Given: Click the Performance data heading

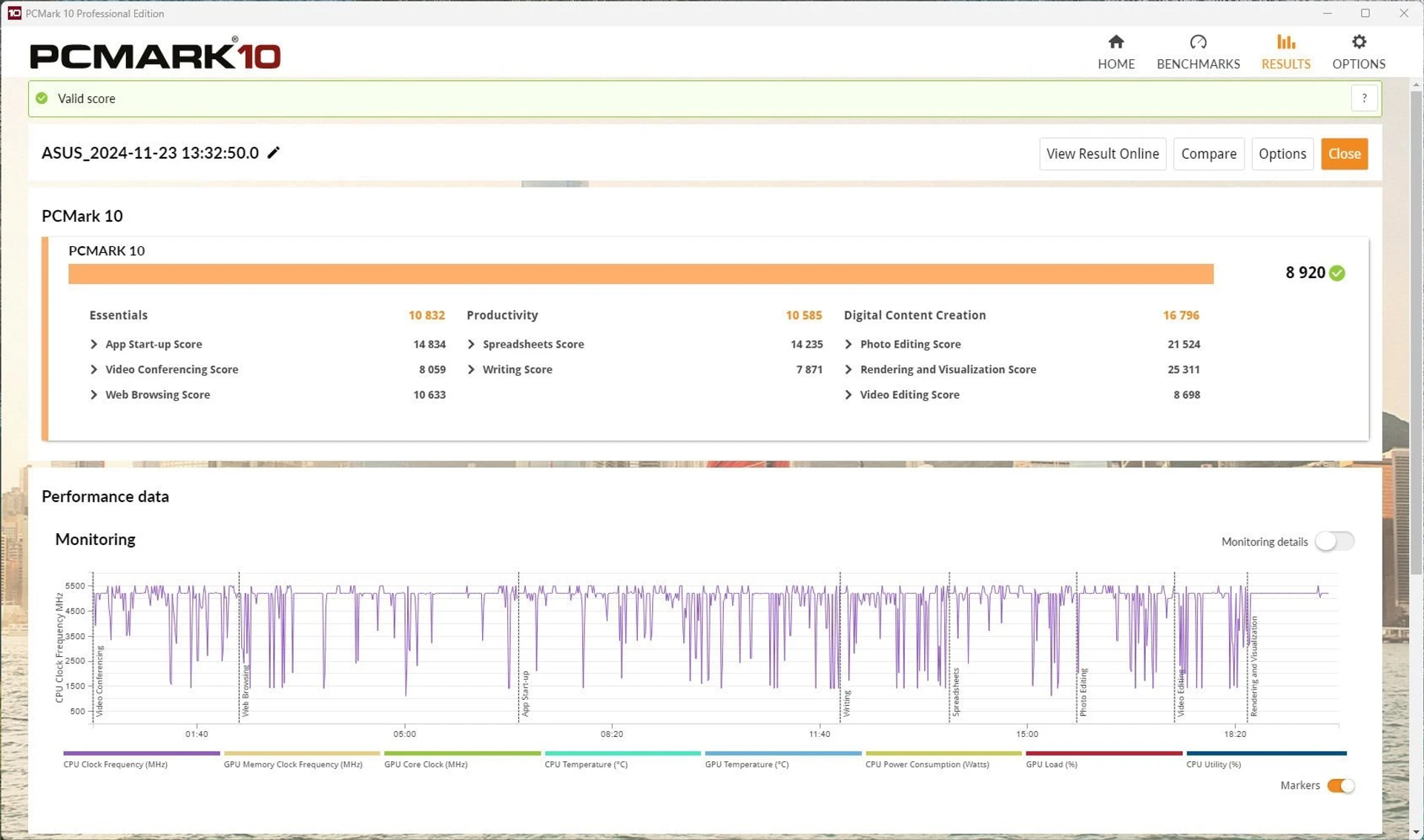Looking at the screenshot, I should (x=105, y=497).
